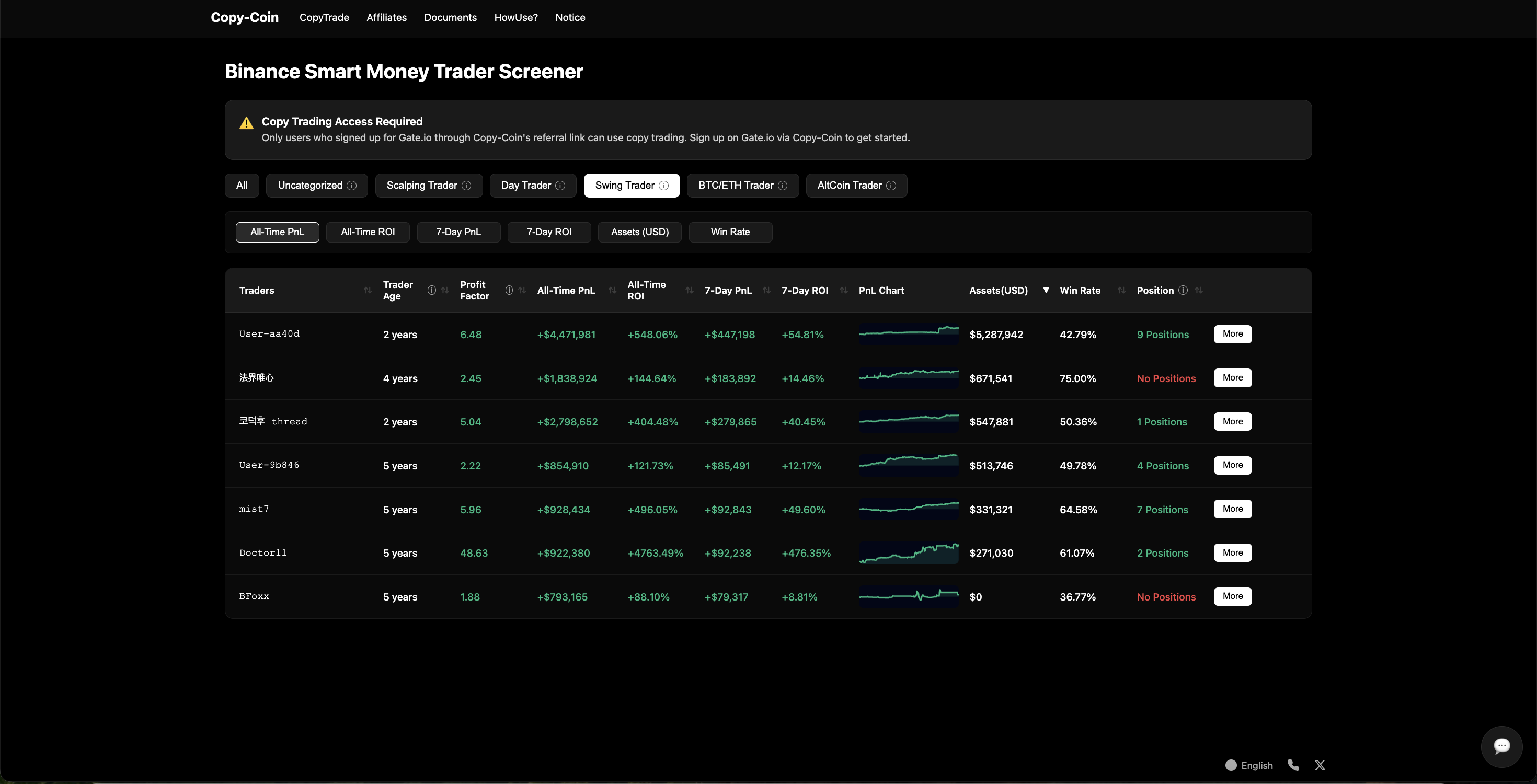This screenshot has height=784, width=1537.
Task: Click trader name mist7
Action: [254, 509]
